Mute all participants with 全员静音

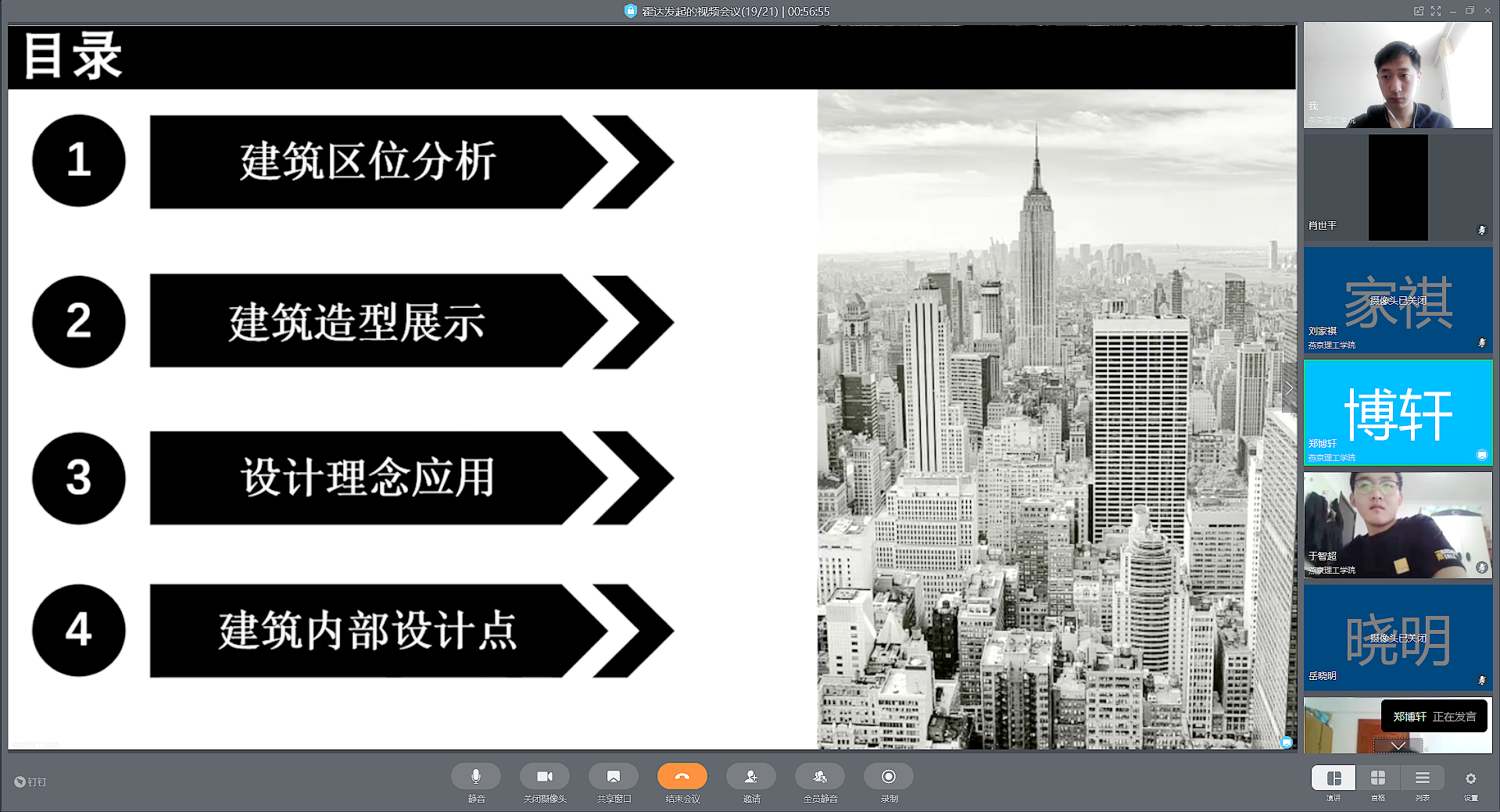819,777
